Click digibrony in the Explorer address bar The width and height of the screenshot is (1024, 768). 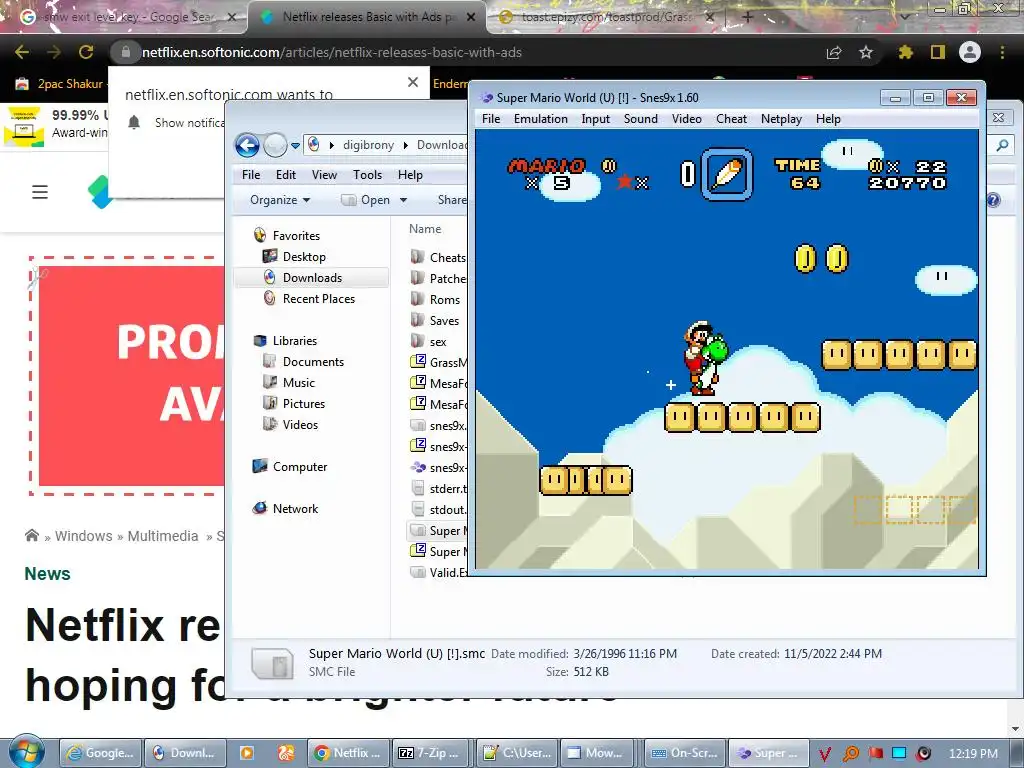coord(368,145)
